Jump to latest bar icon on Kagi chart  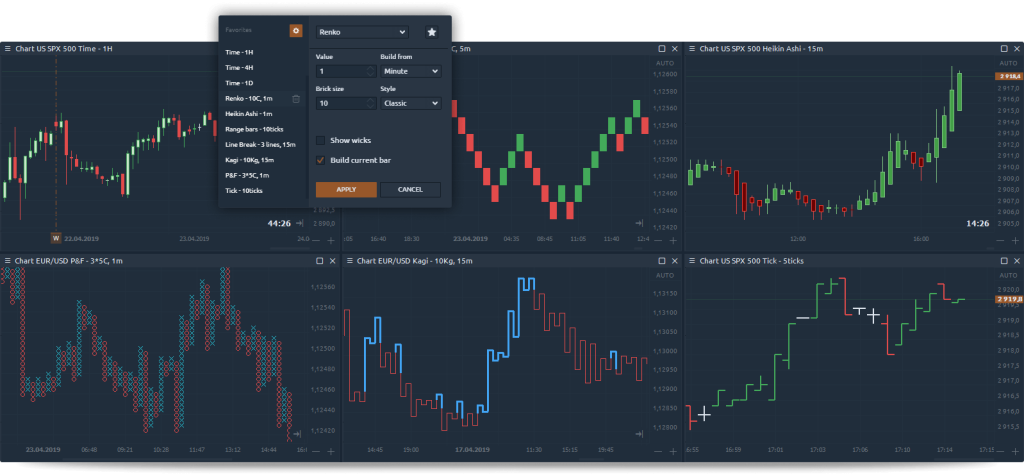pyautogui.click(x=639, y=434)
